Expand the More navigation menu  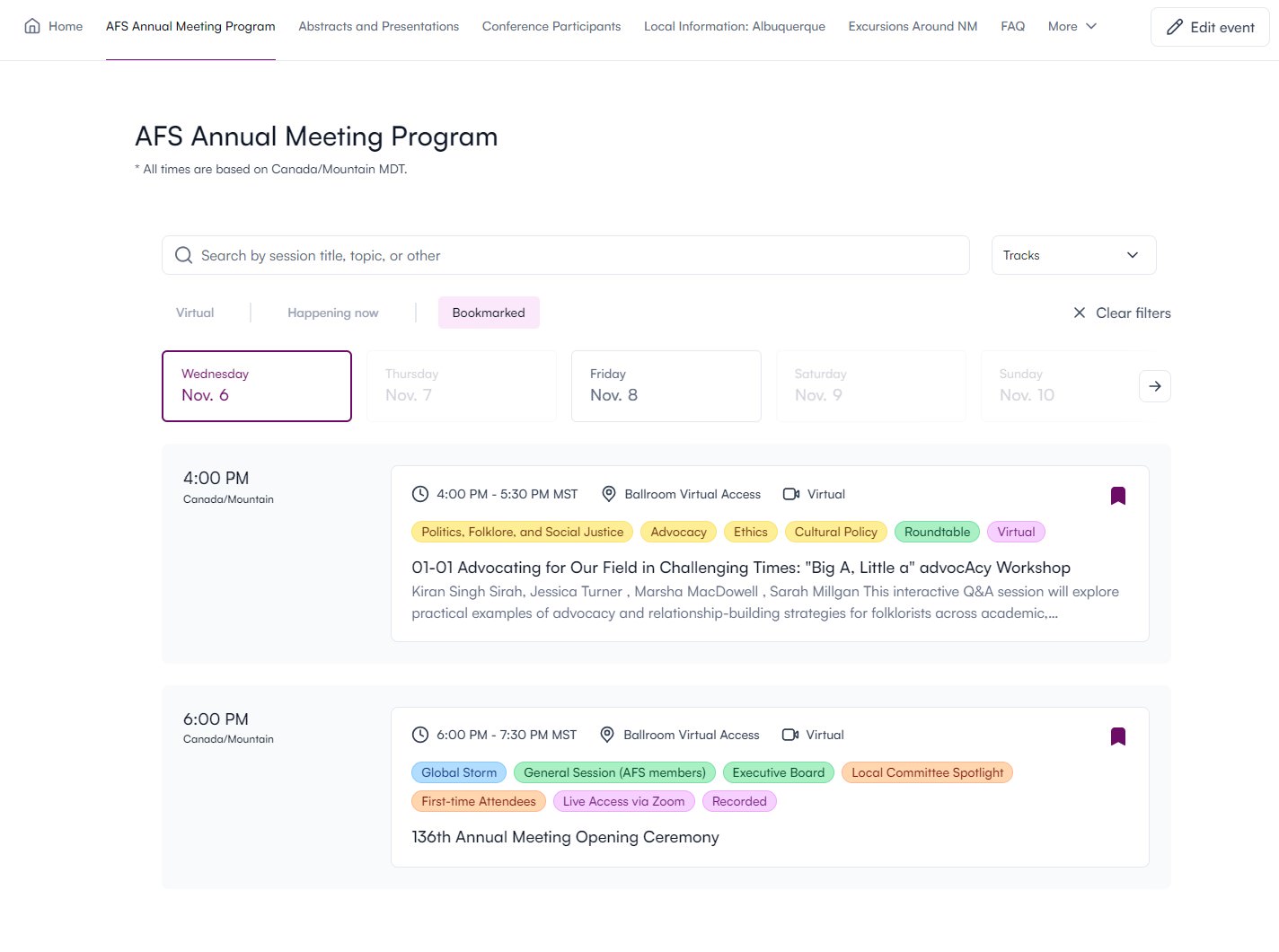click(x=1072, y=26)
